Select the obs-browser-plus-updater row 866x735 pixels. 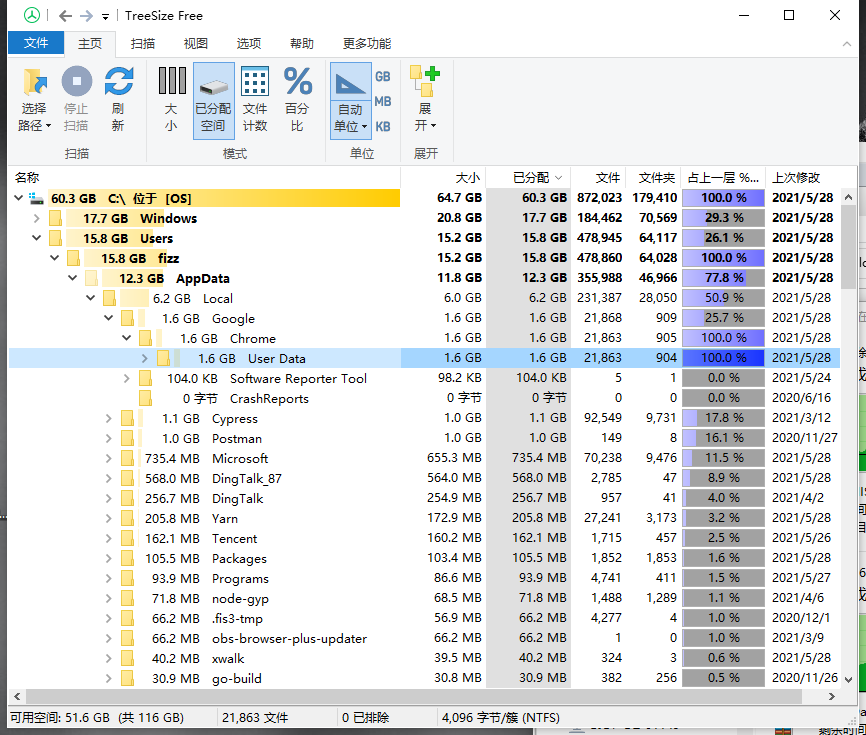(424, 638)
